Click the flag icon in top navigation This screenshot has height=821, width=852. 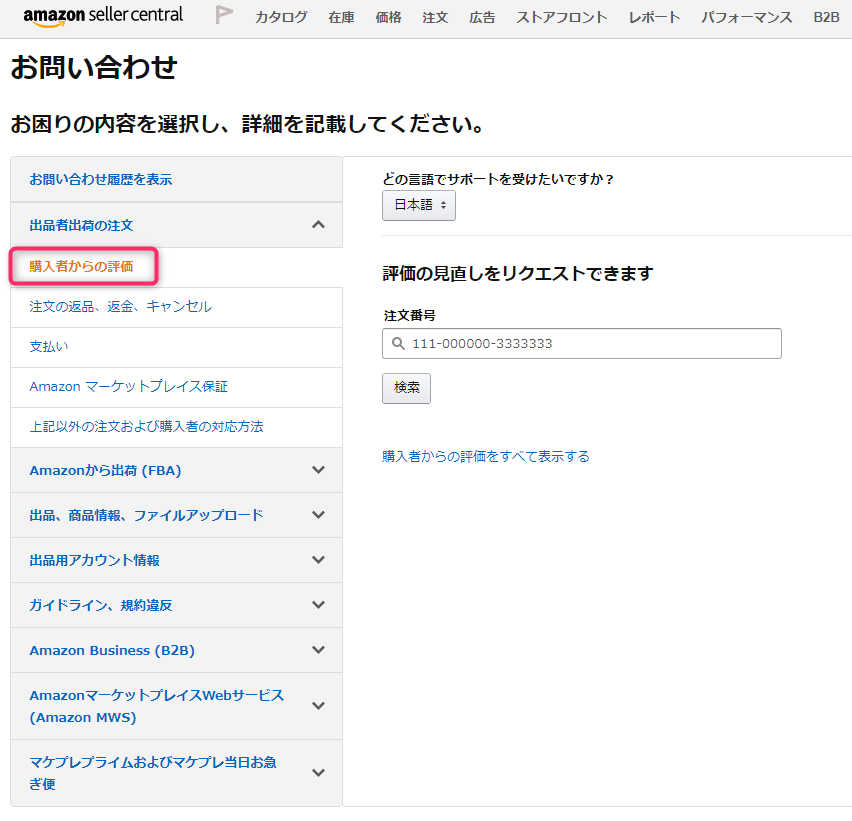[224, 15]
